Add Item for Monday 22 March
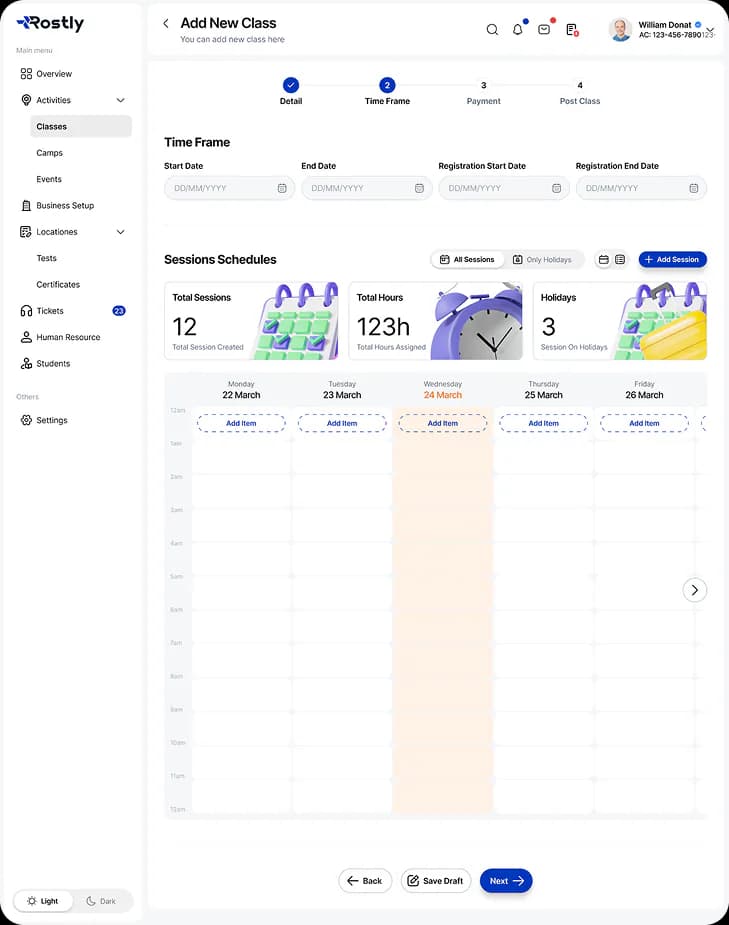The width and height of the screenshot is (729, 925). tap(241, 423)
